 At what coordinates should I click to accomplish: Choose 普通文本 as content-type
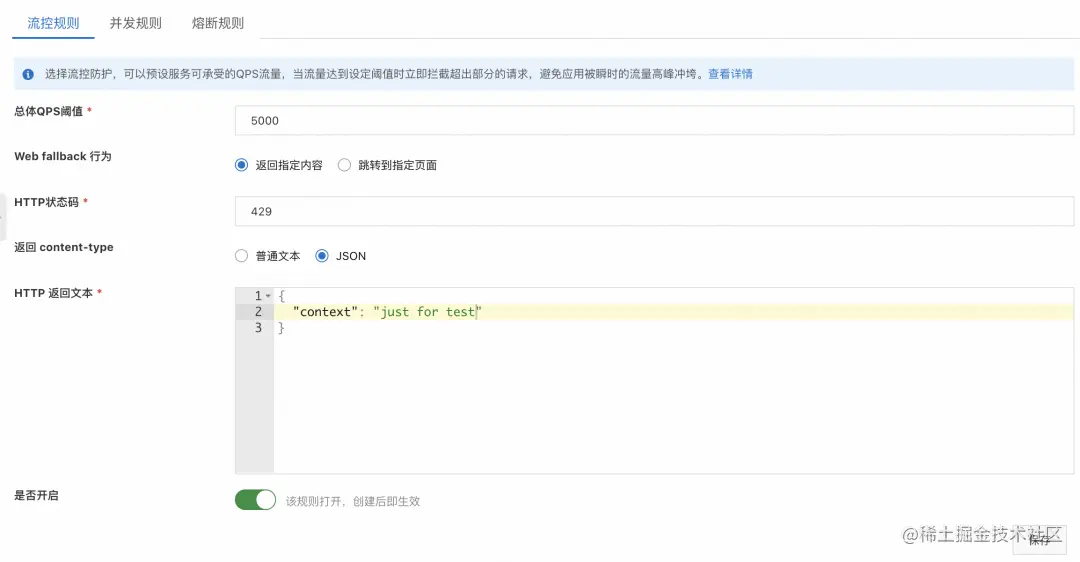coord(241,256)
